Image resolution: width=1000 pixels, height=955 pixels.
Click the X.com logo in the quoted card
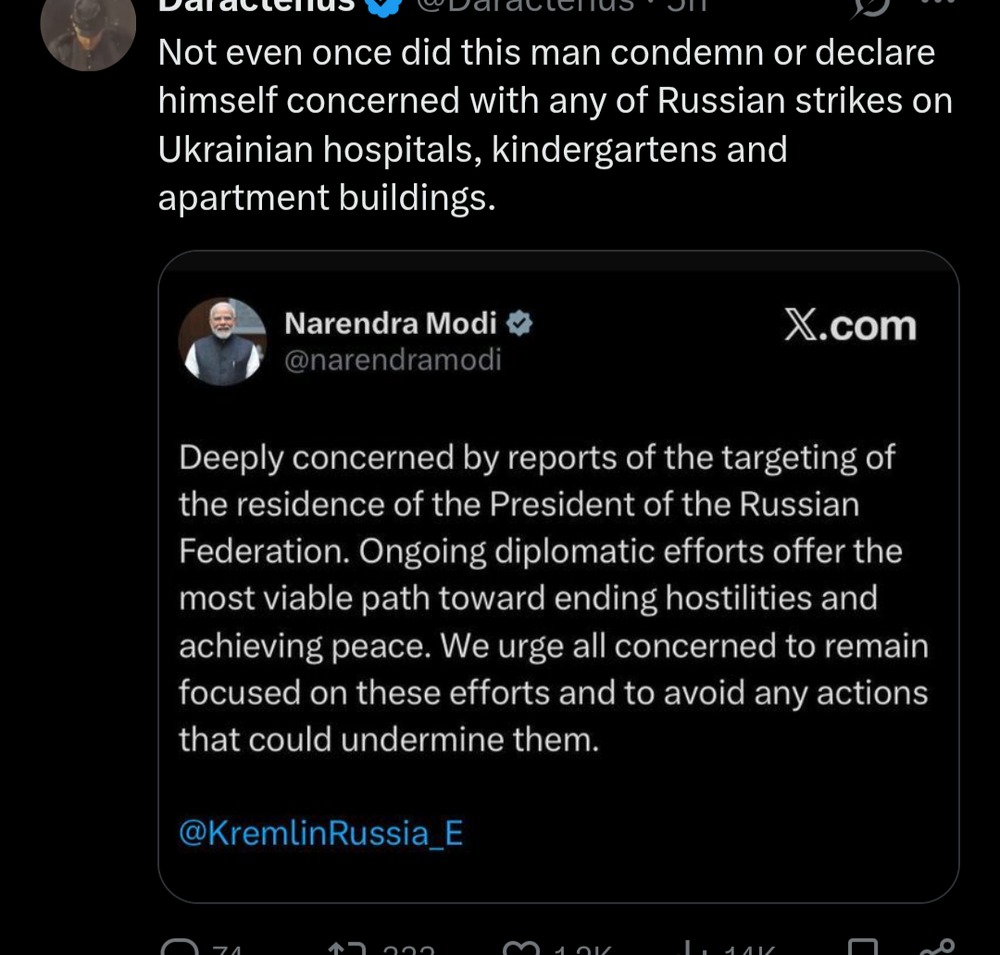[x=849, y=326]
